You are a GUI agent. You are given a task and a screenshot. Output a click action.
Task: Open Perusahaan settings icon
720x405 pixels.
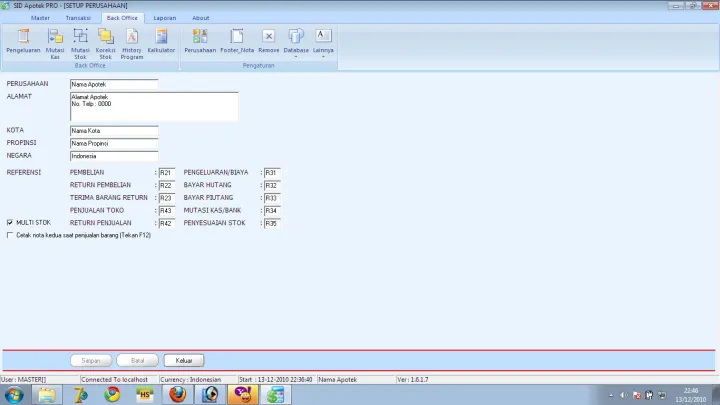[200, 41]
